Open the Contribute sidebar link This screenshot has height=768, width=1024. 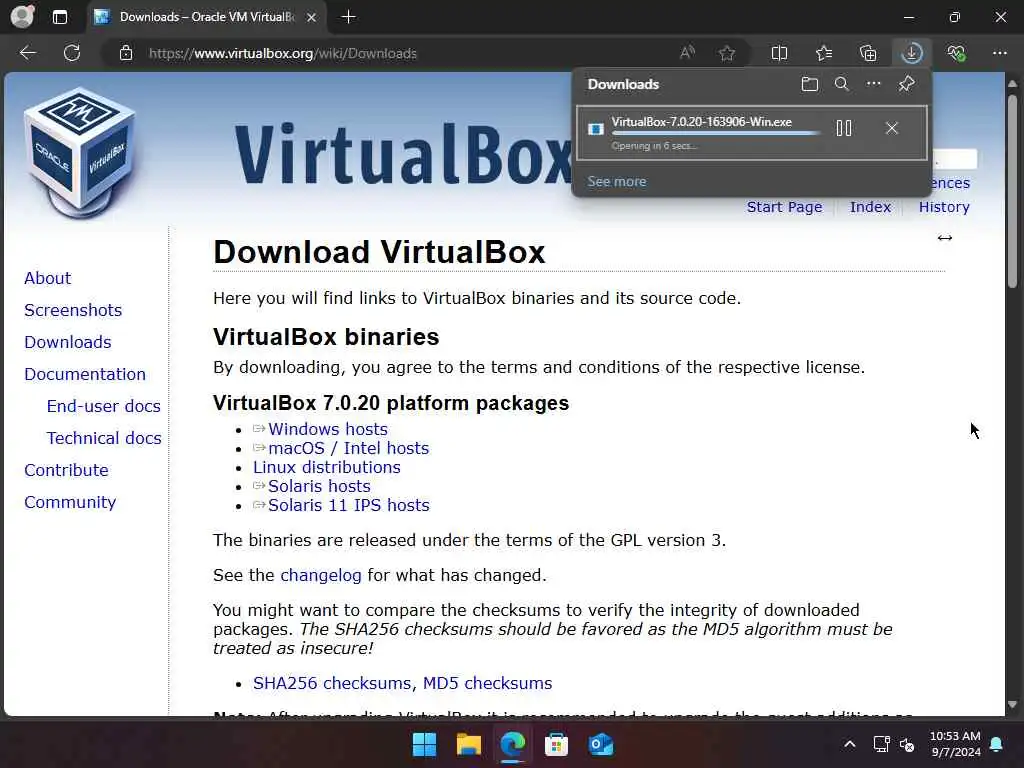click(67, 470)
